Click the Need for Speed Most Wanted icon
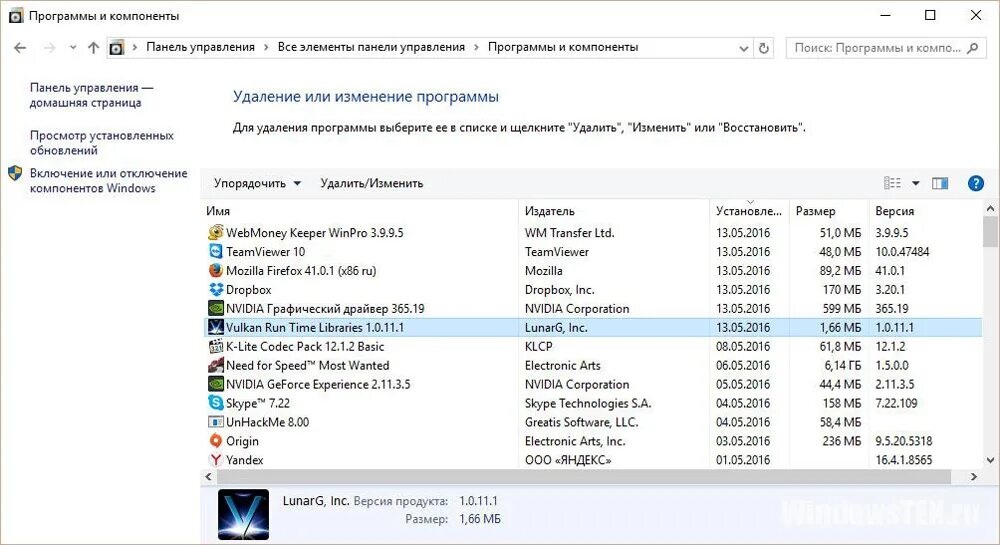 (x=216, y=365)
